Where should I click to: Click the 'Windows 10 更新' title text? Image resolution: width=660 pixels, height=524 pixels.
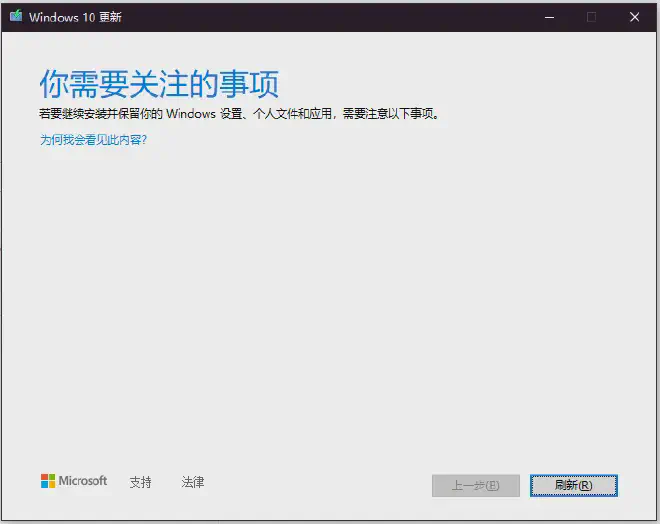pos(75,17)
